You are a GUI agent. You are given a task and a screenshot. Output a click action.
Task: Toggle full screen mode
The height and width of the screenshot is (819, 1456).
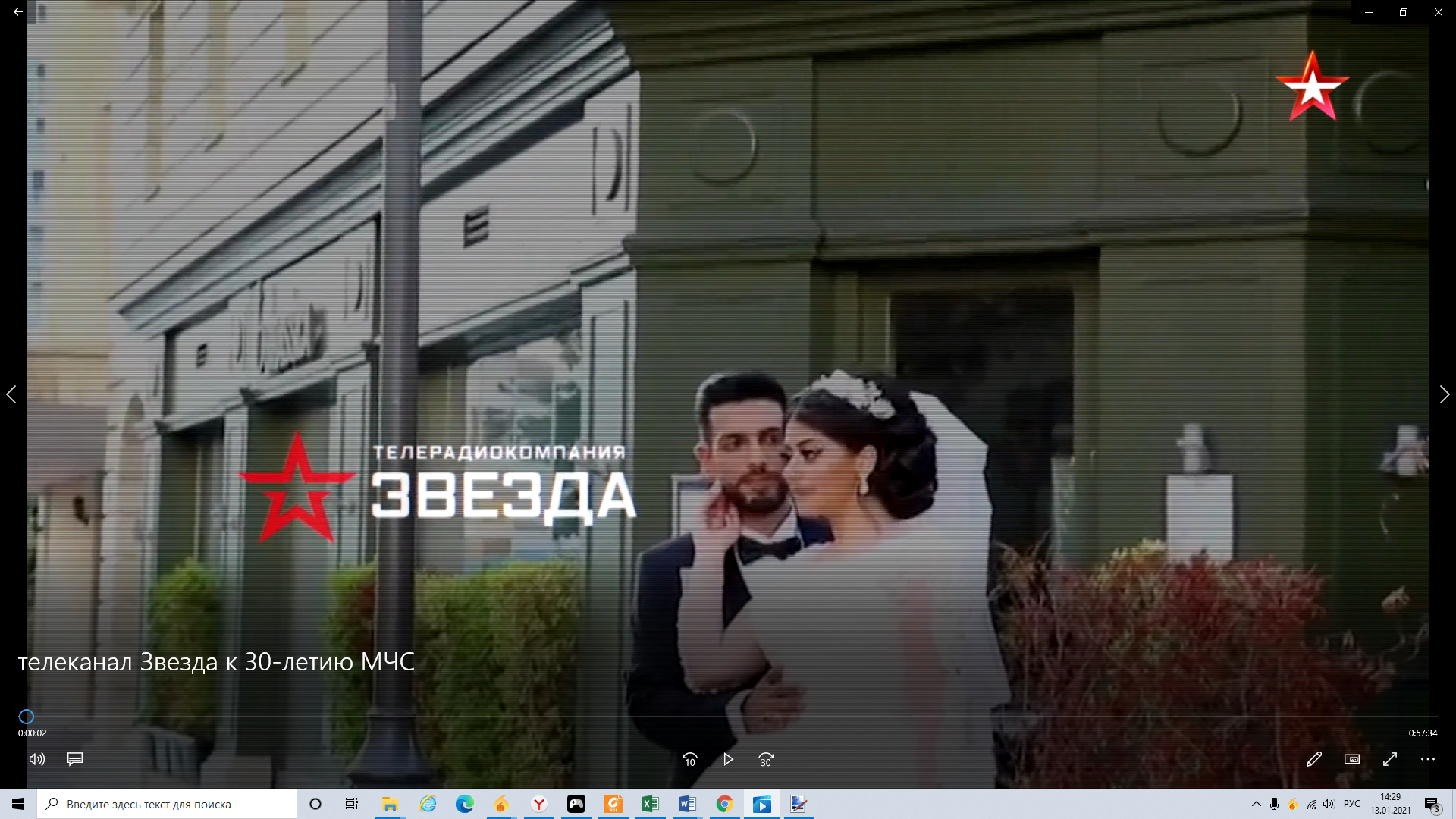(1390, 759)
